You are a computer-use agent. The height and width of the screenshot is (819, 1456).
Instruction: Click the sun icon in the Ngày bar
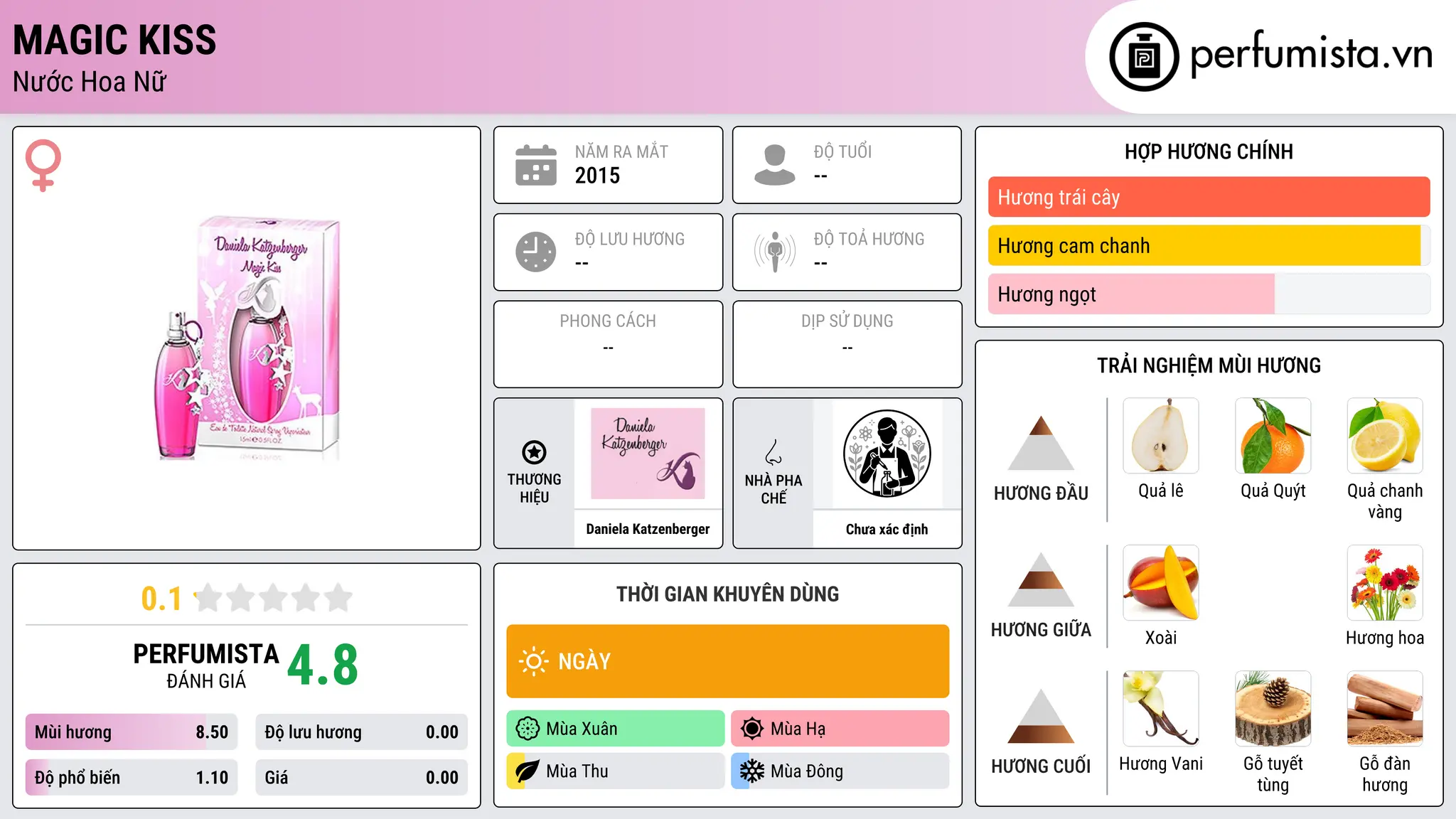click(x=533, y=661)
